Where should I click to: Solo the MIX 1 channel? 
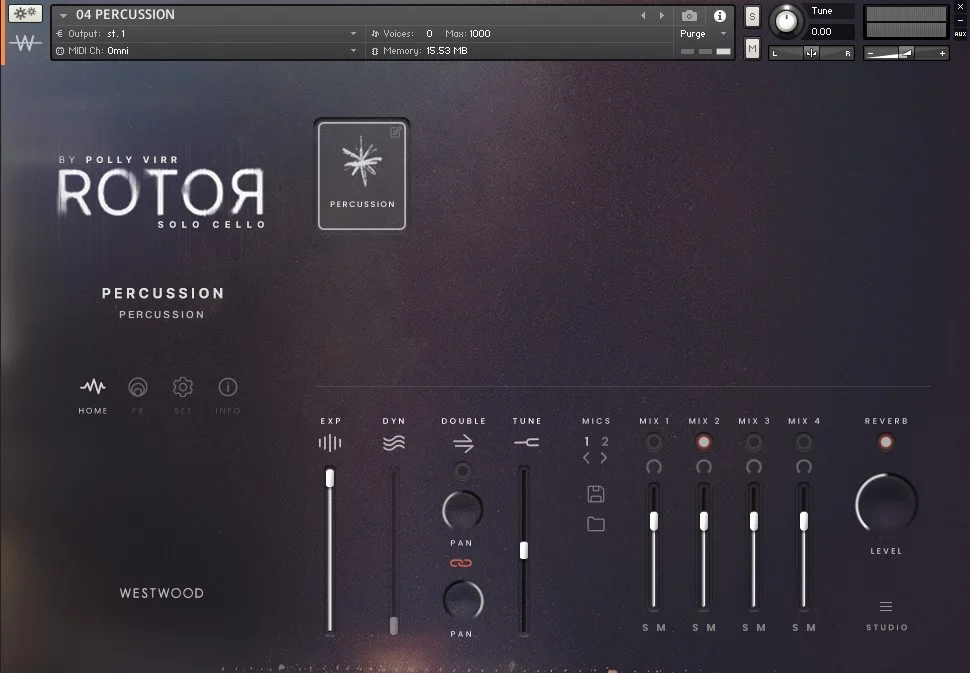point(645,627)
